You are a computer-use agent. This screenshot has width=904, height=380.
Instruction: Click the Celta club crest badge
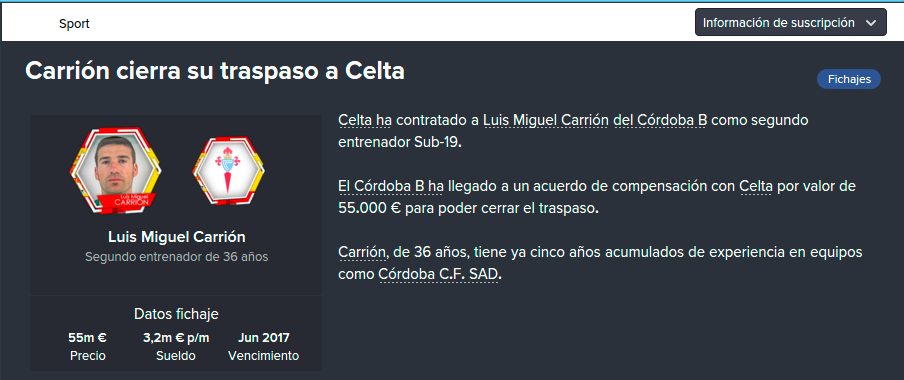point(229,171)
